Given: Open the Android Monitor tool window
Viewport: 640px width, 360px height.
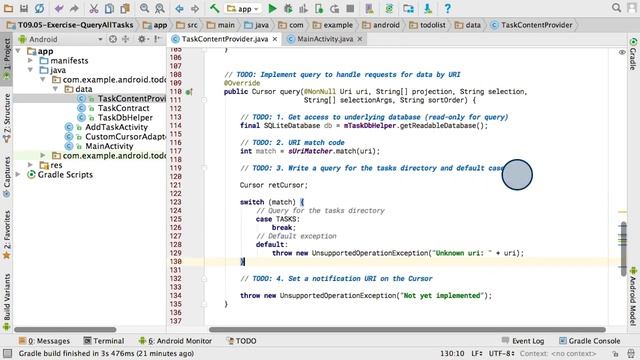Looking at the screenshot, I should tap(175, 341).
